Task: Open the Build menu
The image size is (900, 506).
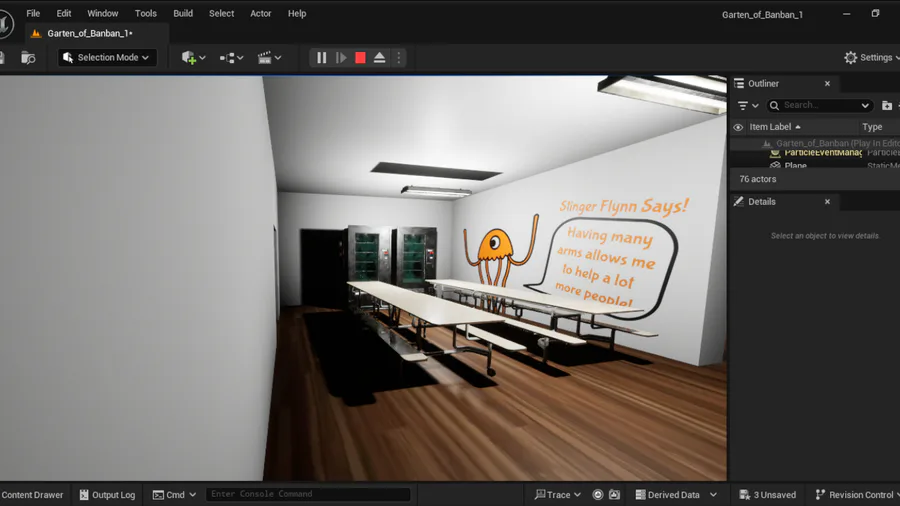Action: (183, 13)
